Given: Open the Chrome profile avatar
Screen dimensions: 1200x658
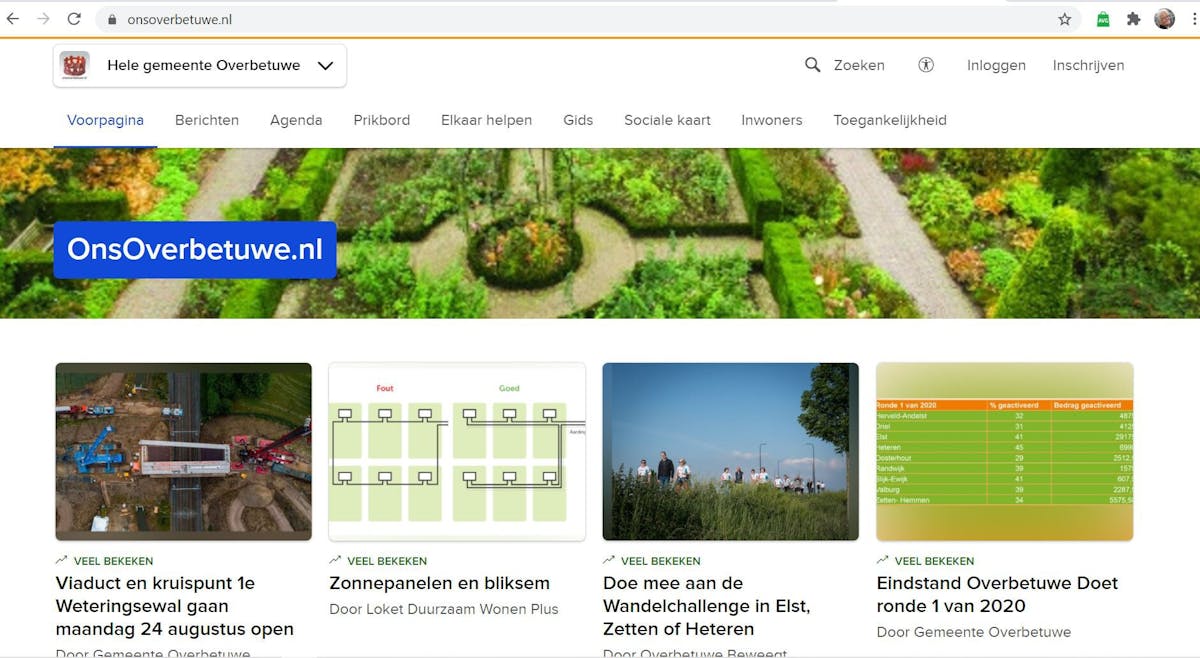Looking at the screenshot, I should coord(1164,19).
